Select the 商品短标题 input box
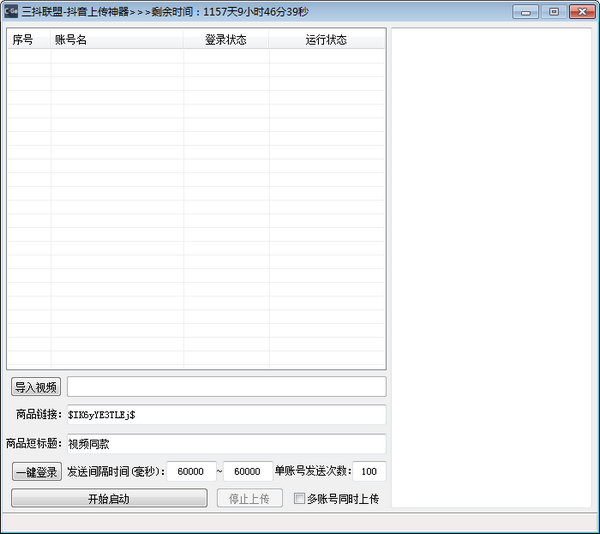This screenshot has height=534, width=600. pos(226,443)
